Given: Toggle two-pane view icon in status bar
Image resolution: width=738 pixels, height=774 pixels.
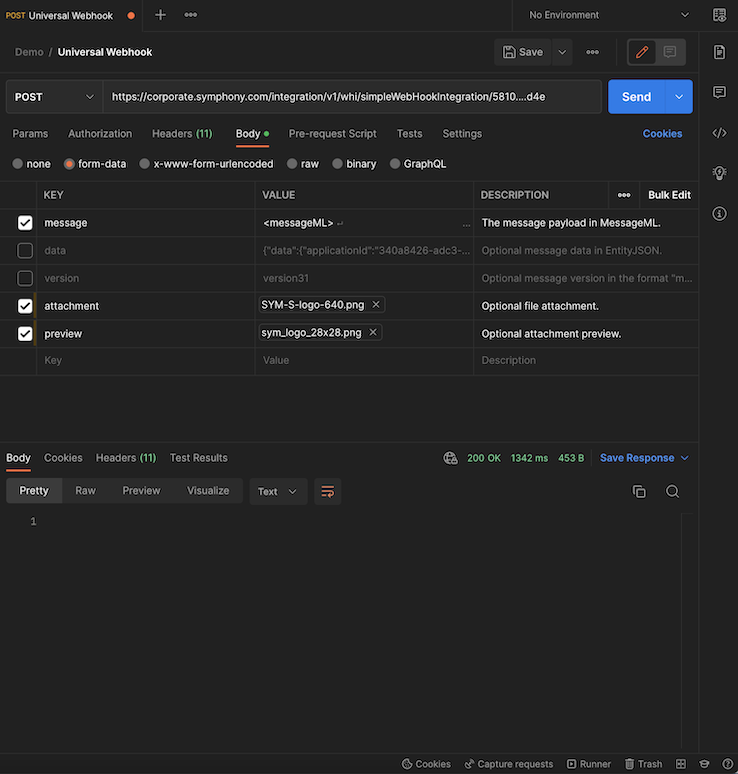Looking at the screenshot, I should pyautogui.click(x=681, y=764).
